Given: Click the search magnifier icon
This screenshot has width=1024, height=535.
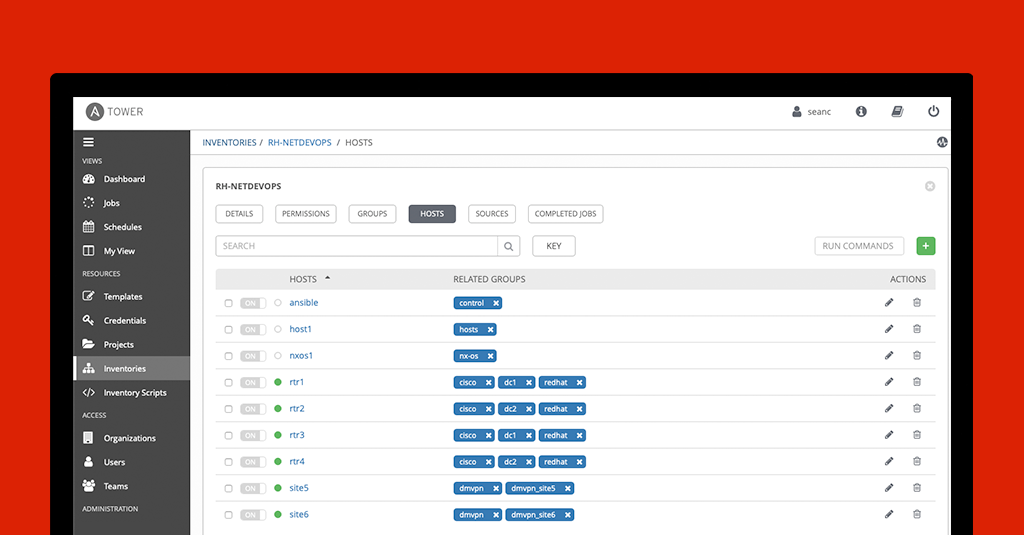Looking at the screenshot, I should tap(509, 246).
